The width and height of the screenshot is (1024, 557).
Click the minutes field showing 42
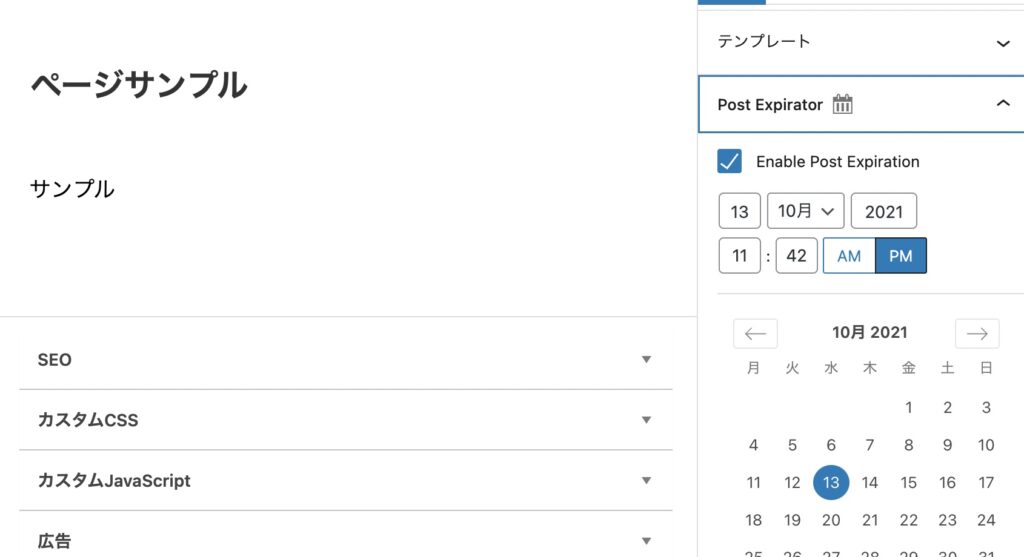click(x=796, y=256)
